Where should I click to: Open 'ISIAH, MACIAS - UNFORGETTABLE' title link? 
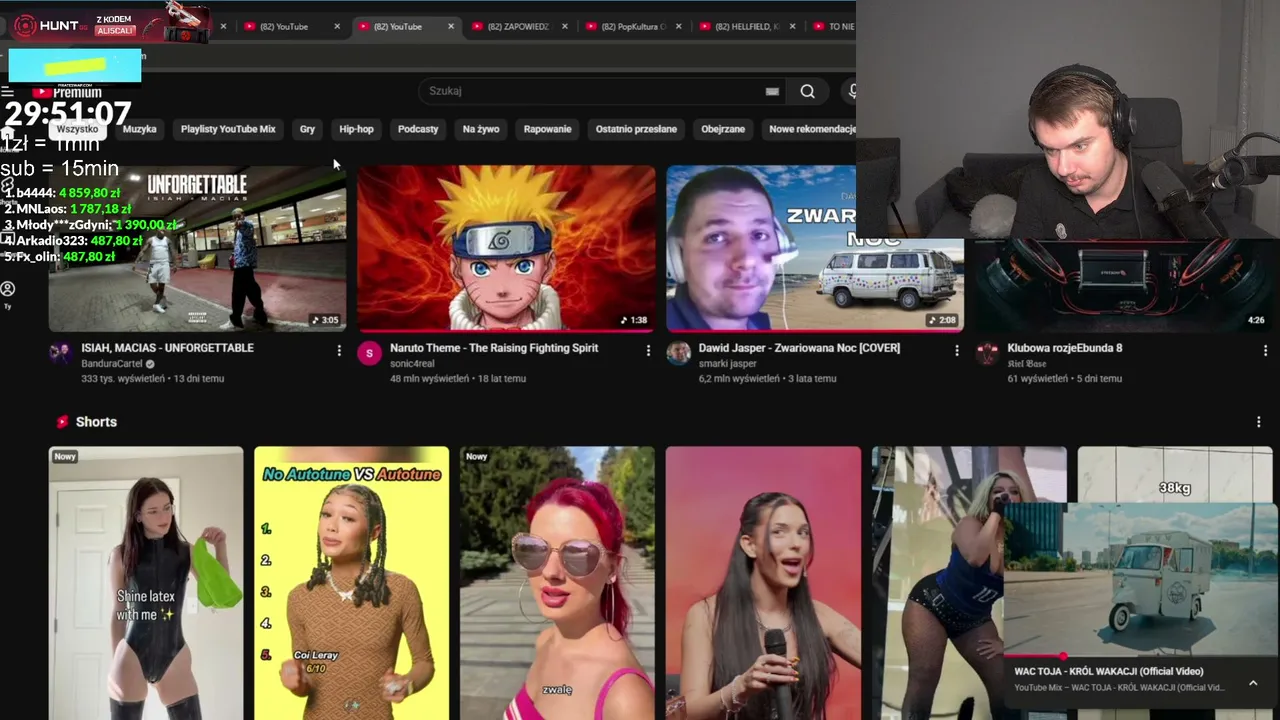point(167,348)
